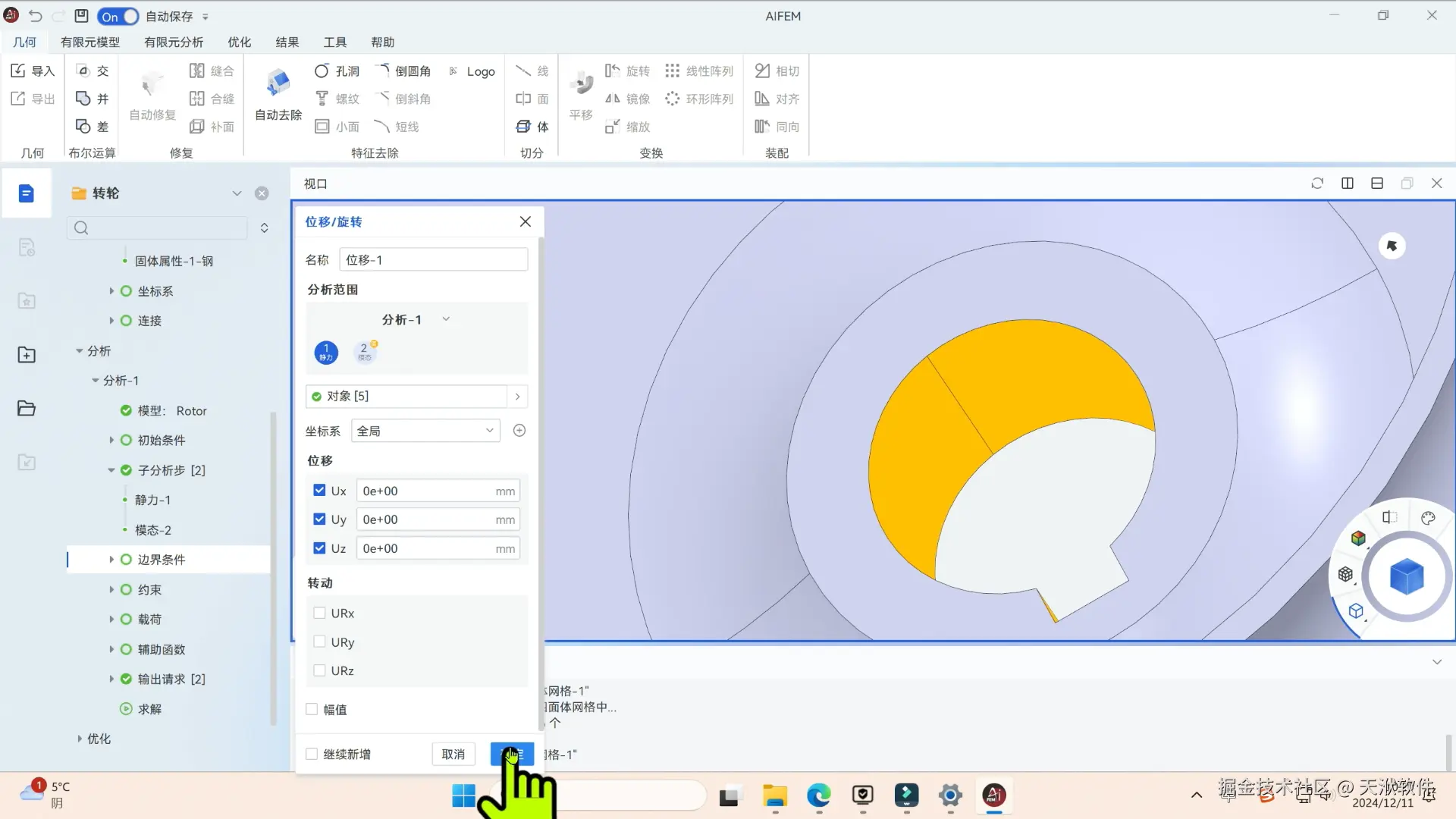1456x819 pixels.
Task: Open the 坐标系 全局 dropdown
Action: [x=425, y=431]
